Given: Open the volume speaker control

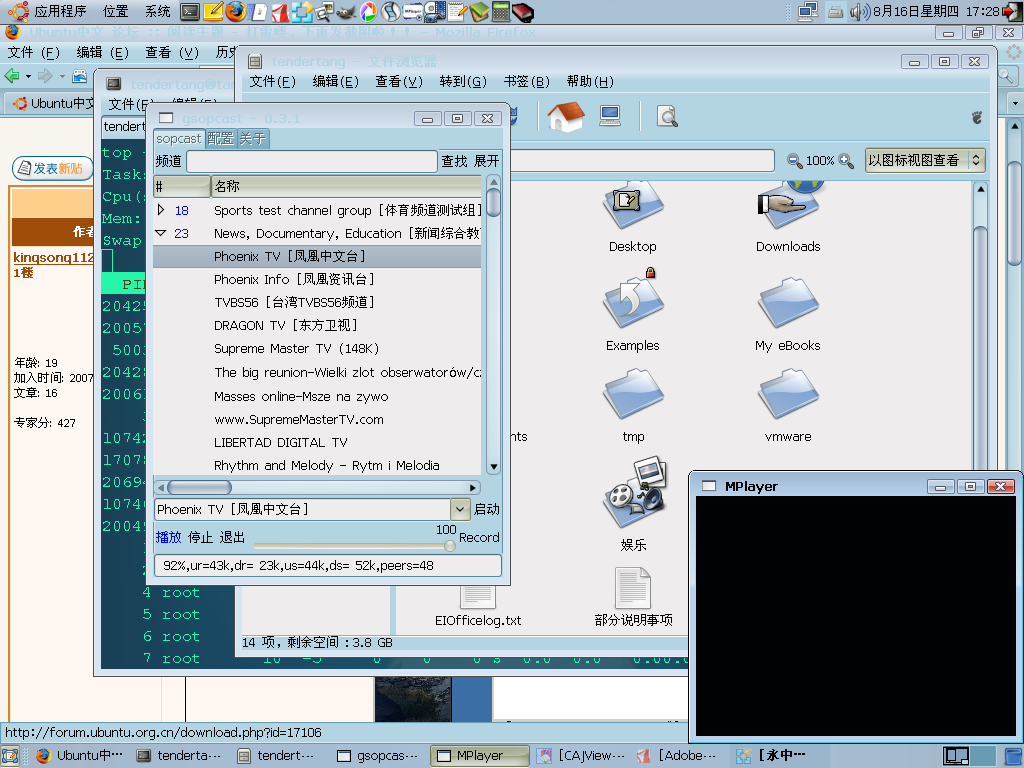Looking at the screenshot, I should tap(859, 11).
